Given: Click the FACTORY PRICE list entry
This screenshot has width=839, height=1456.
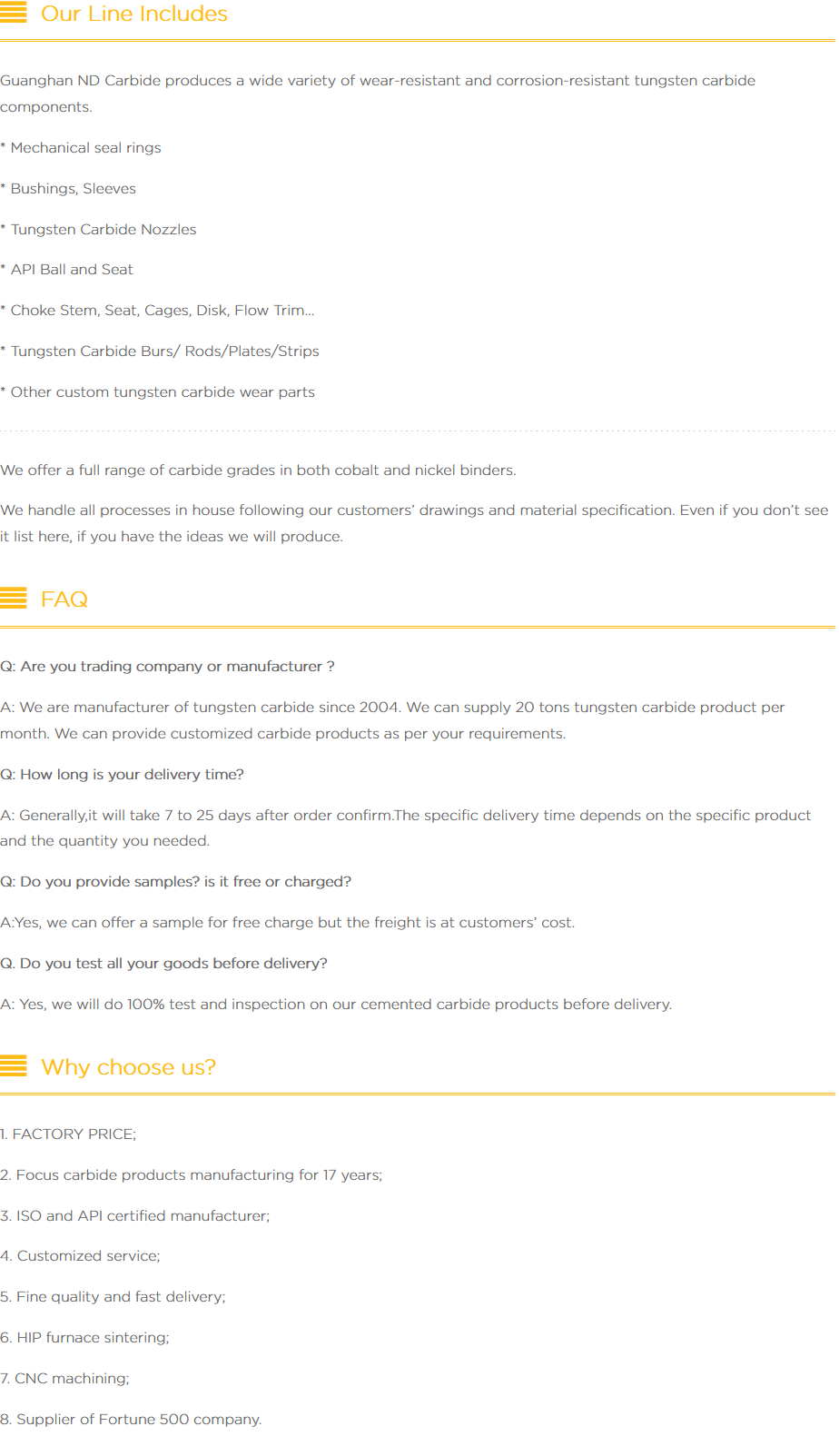Looking at the screenshot, I should click(x=68, y=1134).
